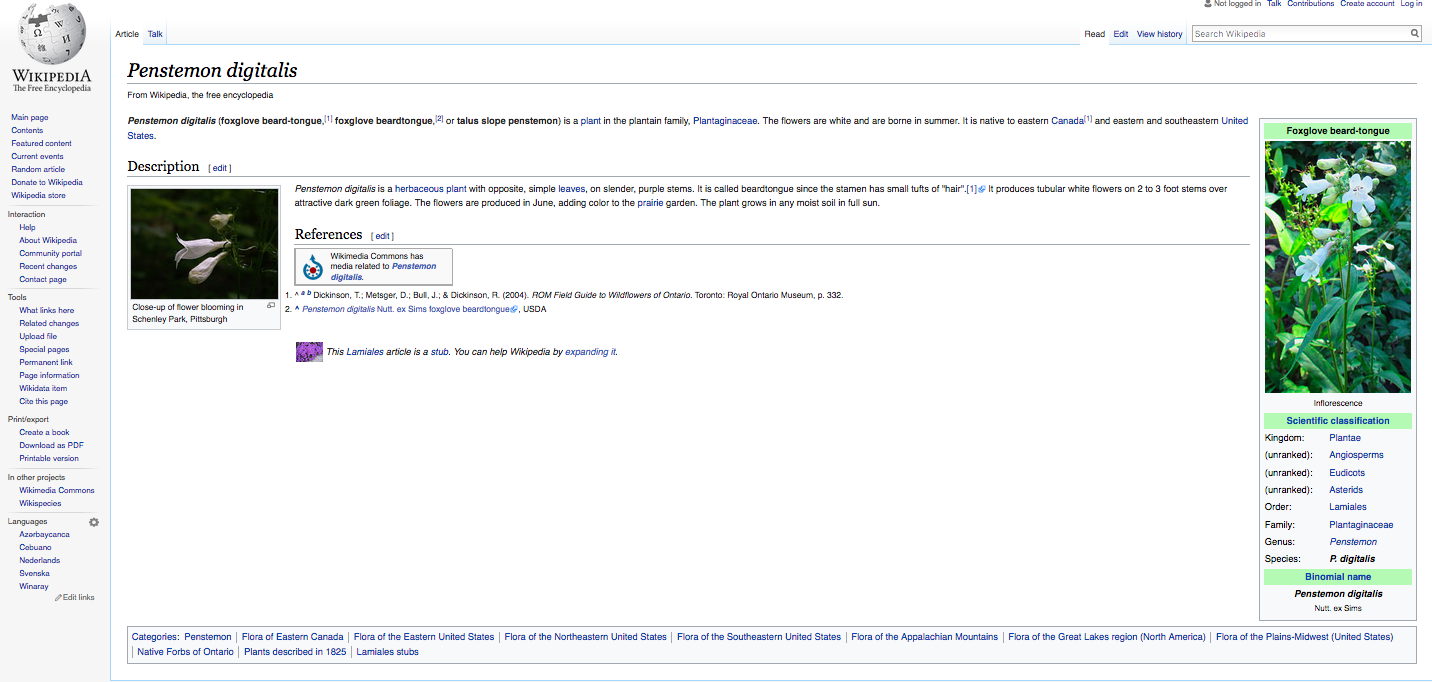Click the search magnifier icon
1432x682 pixels.
(x=1415, y=34)
